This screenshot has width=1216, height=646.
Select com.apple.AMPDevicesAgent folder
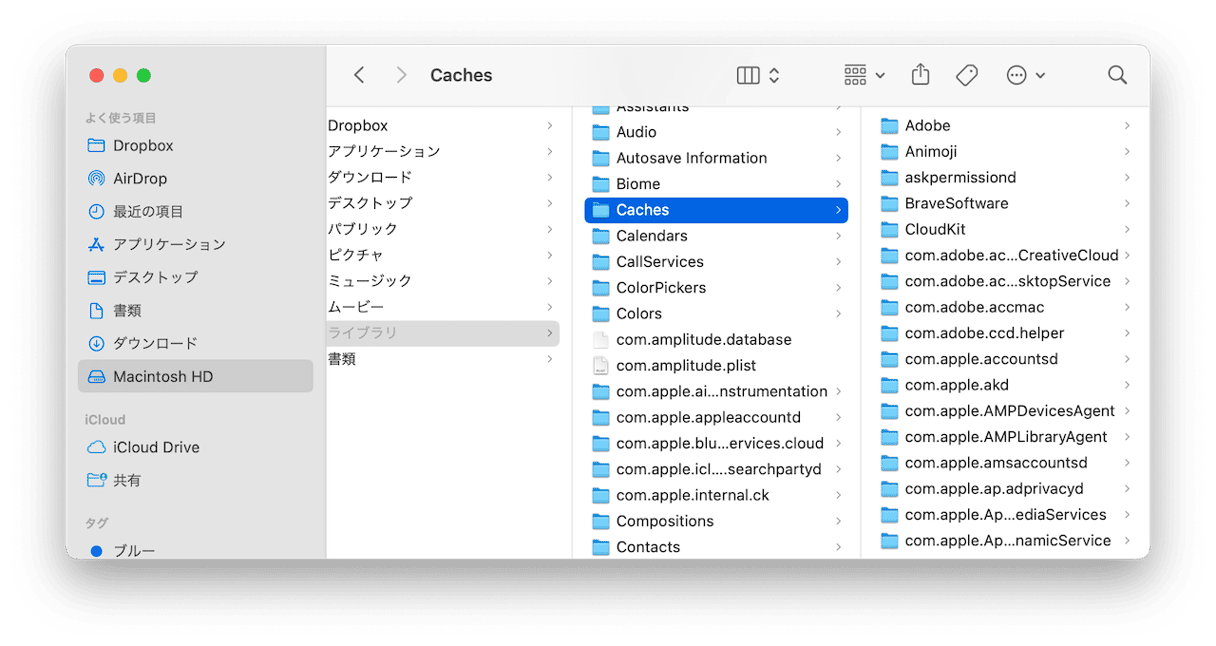coord(1005,411)
